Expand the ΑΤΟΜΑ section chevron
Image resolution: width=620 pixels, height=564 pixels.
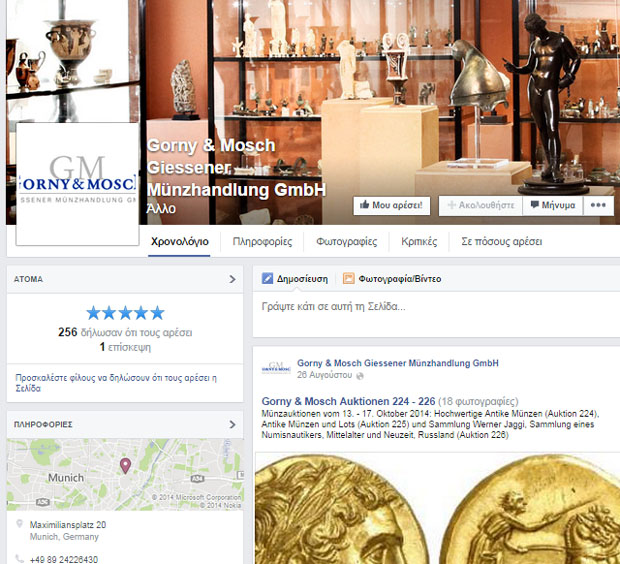[x=232, y=279]
